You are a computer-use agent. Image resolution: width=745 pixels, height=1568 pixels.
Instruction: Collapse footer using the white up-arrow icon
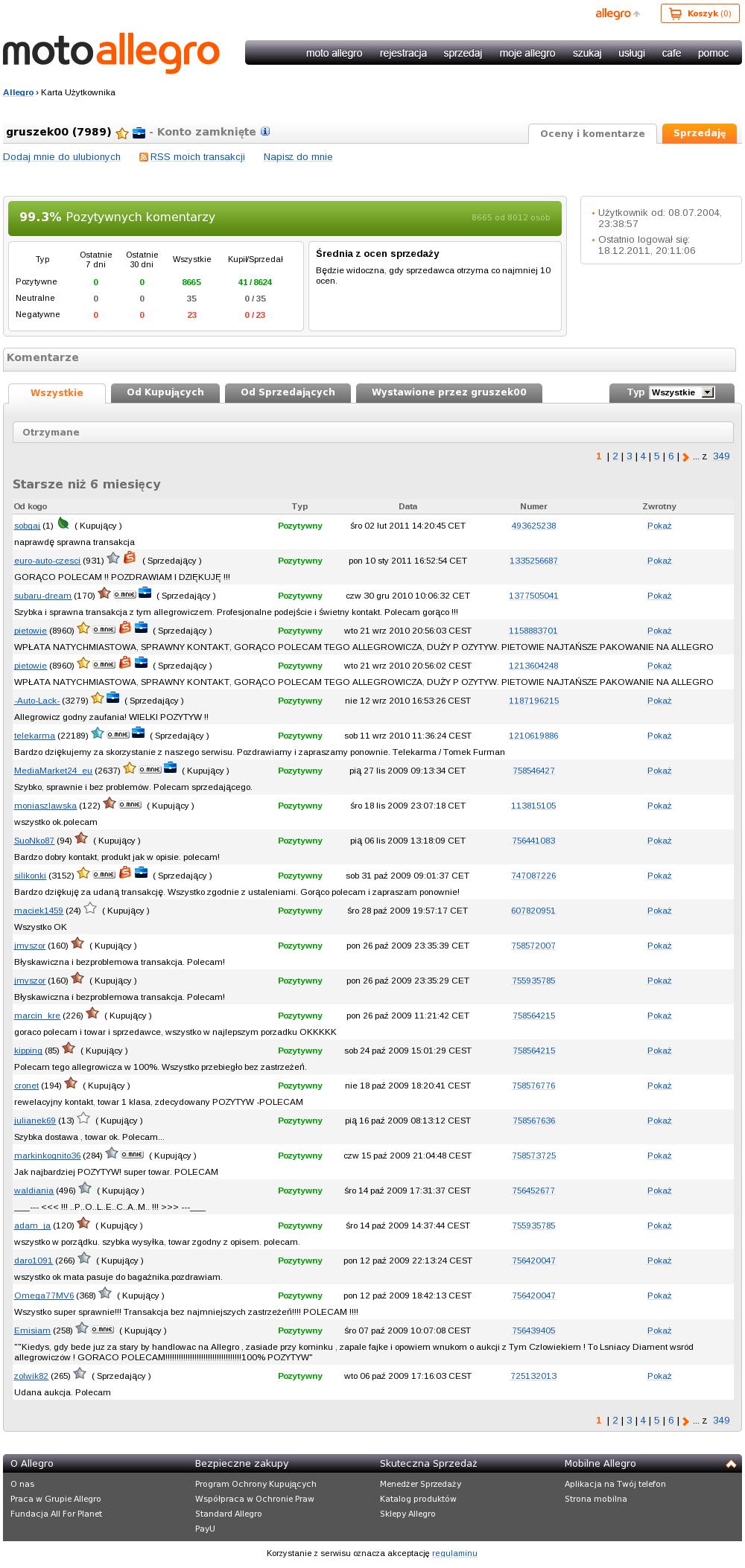point(731,1464)
